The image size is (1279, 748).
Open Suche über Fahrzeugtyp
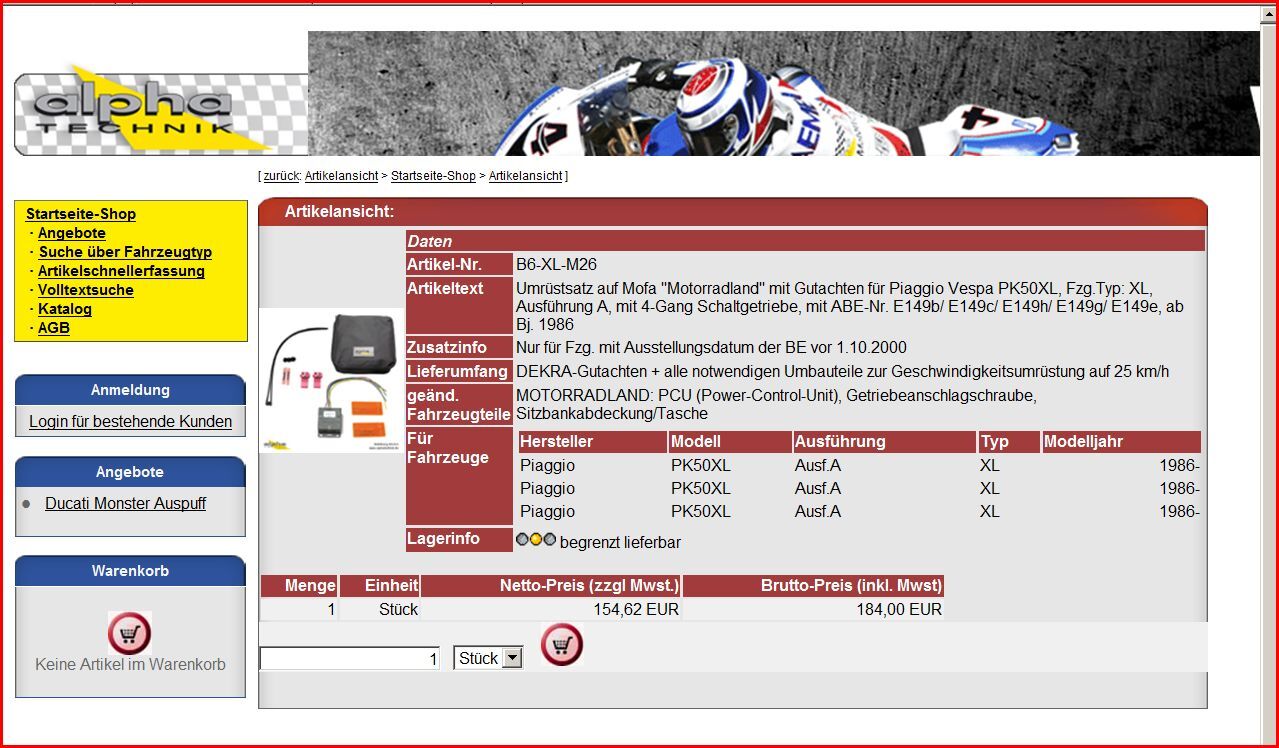[x=125, y=252]
